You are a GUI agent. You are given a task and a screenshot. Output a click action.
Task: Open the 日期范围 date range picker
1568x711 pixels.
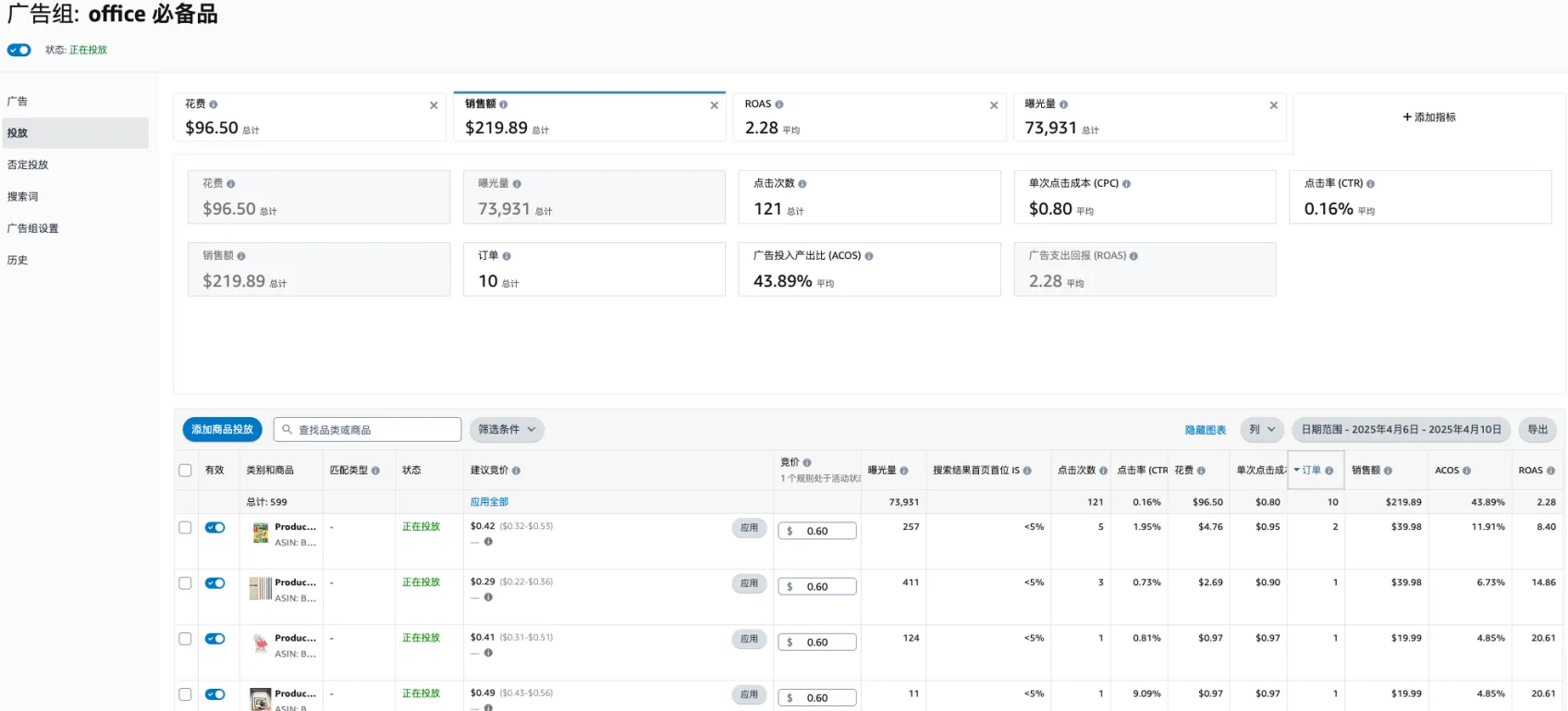pos(1401,430)
